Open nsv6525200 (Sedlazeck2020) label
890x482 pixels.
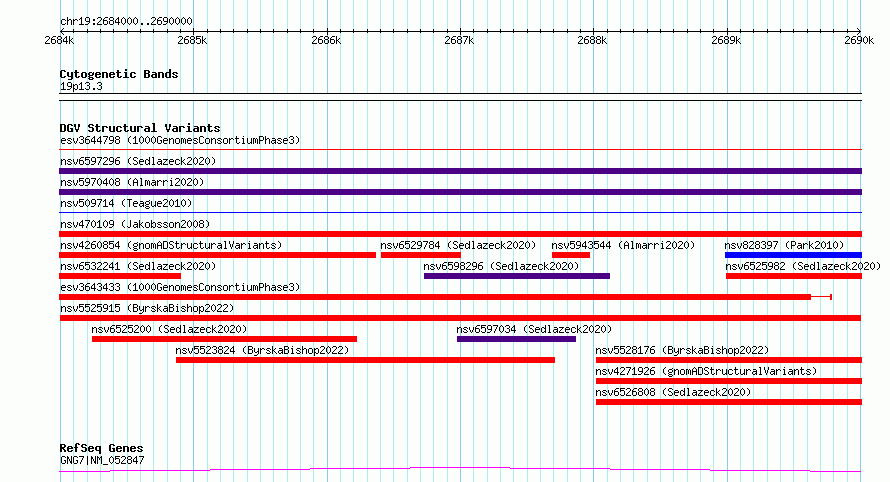tap(169, 329)
